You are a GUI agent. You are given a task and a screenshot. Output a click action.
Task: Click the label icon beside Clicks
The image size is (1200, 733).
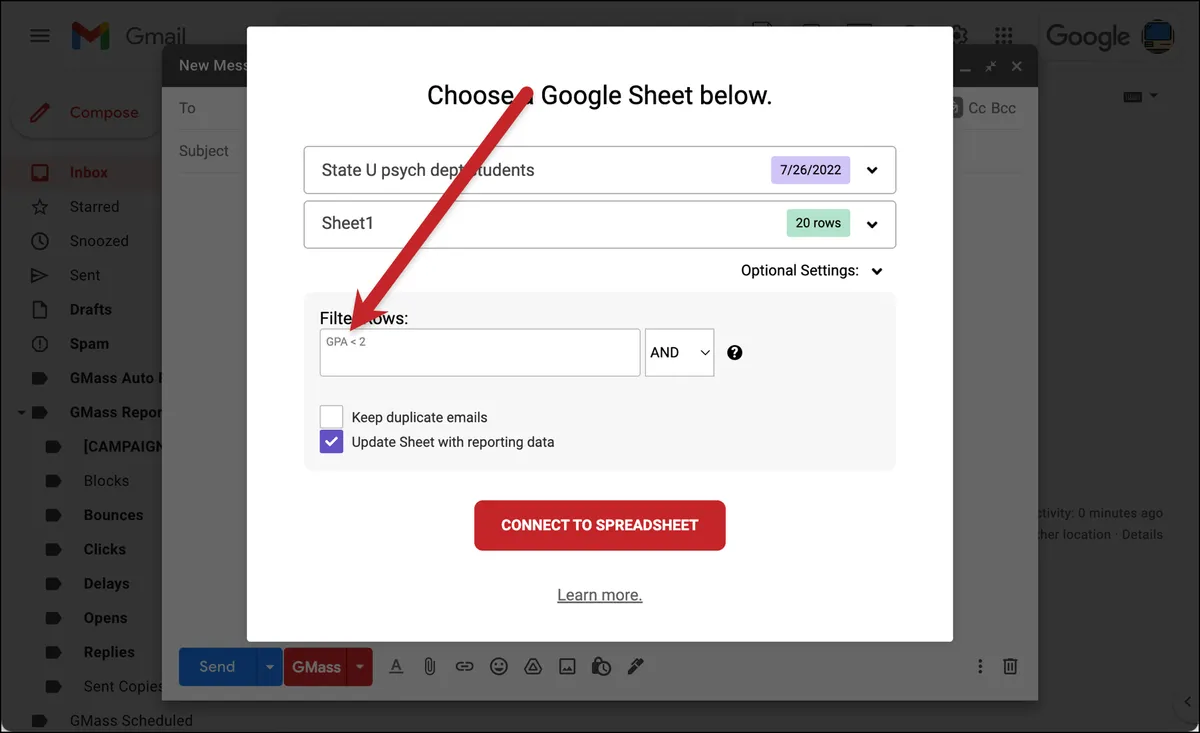point(54,550)
